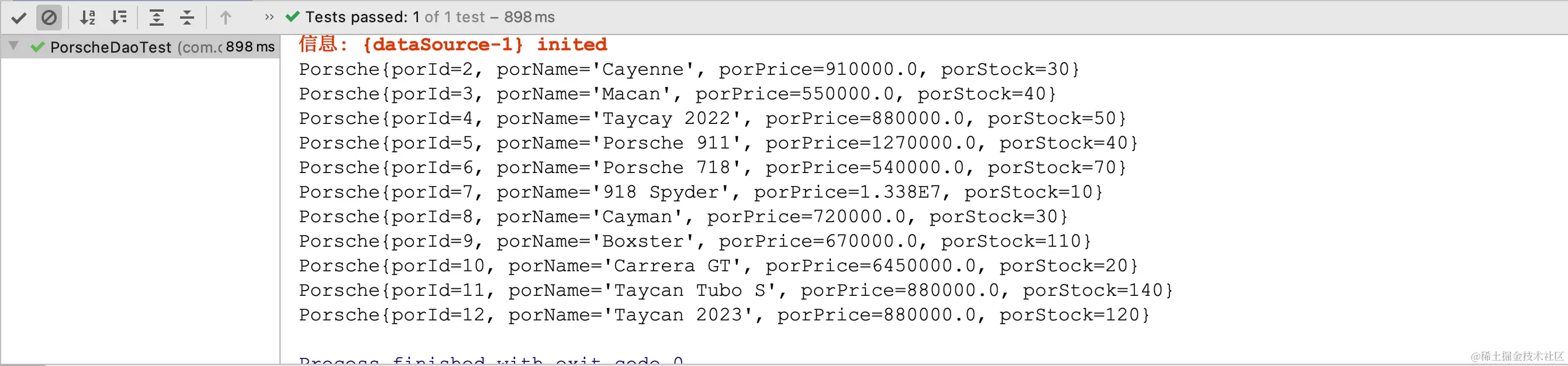Click the dataSource-1 inited log line
Image resolution: width=1568 pixels, height=366 pixels.
click(x=453, y=44)
